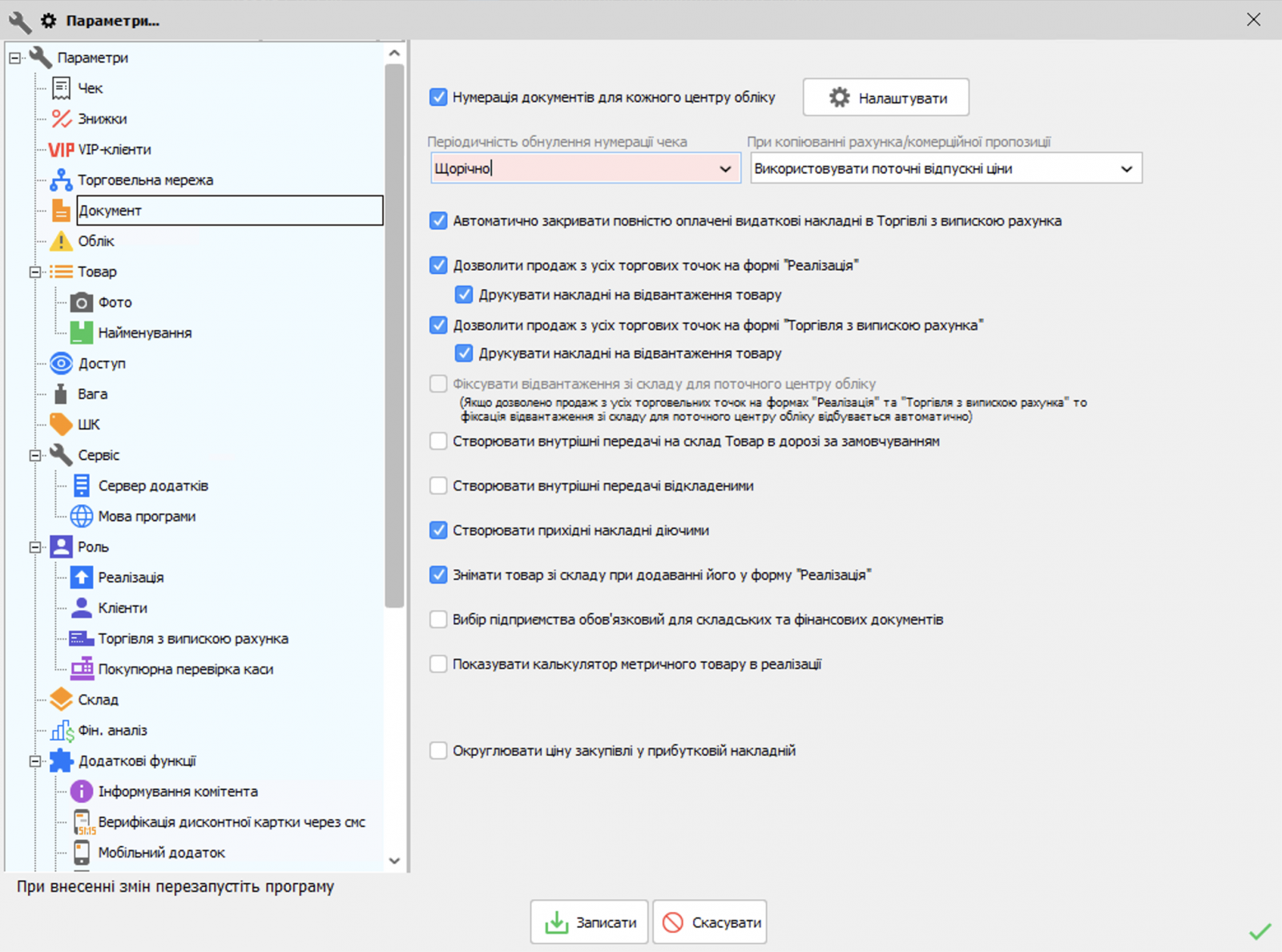Click the layers icon beside Склад
The image size is (1282, 952).
click(x=61, y=700)
